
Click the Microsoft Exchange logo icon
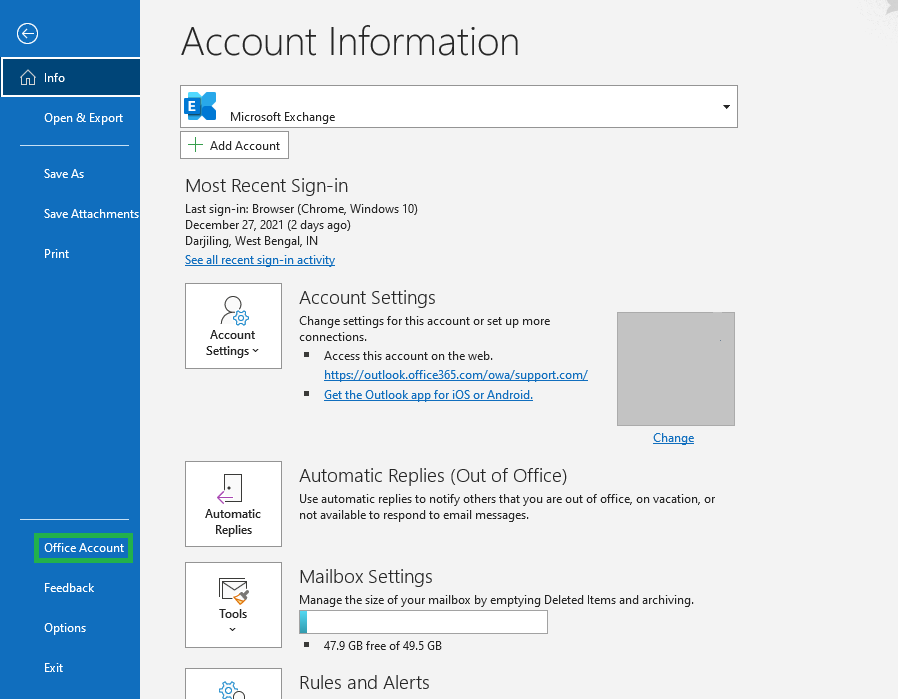(x=200, y=106)
